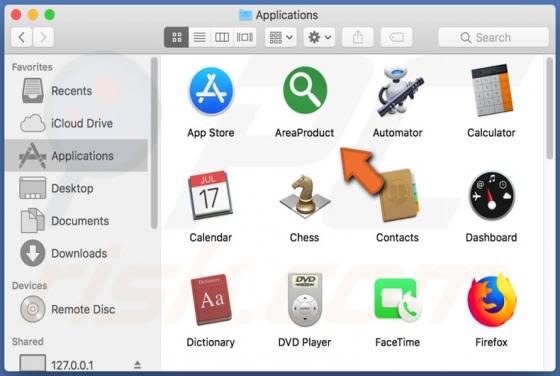The height and width of the screenshot is (376, 560).
Task: Go forward with the right chevron button
Action: (x=43, y=37)
